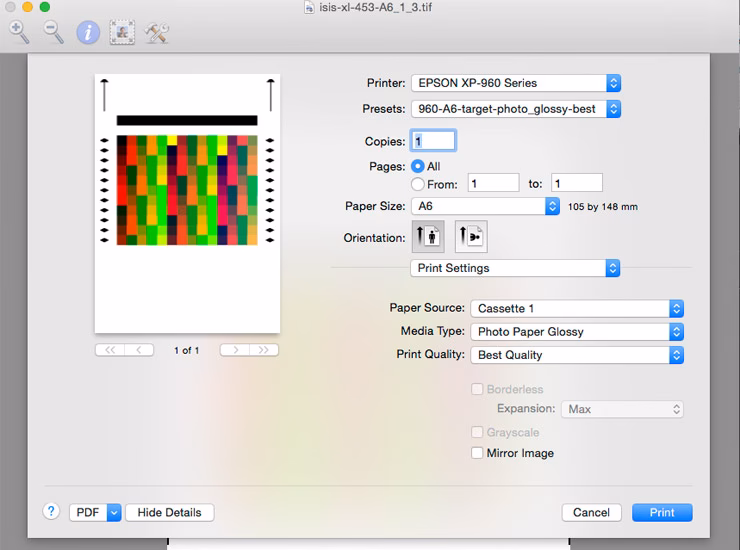Select the All pages radio button
The image size is (740, 550).
click(x=418, y=166)
